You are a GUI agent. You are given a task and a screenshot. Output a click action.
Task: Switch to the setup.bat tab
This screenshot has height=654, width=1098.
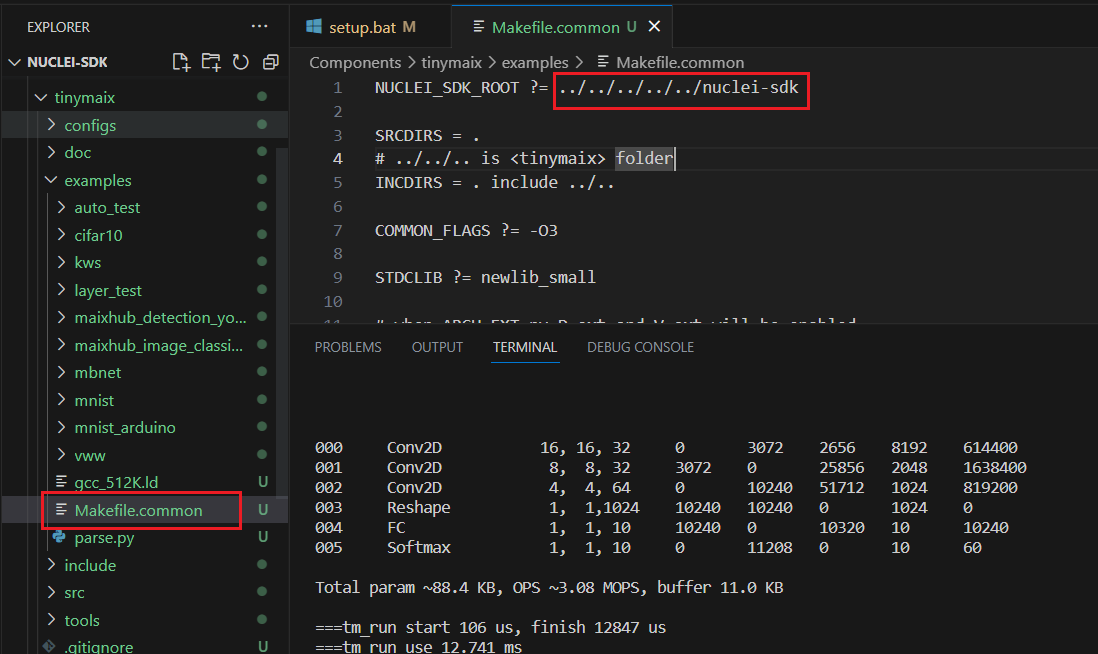point(363,26)
